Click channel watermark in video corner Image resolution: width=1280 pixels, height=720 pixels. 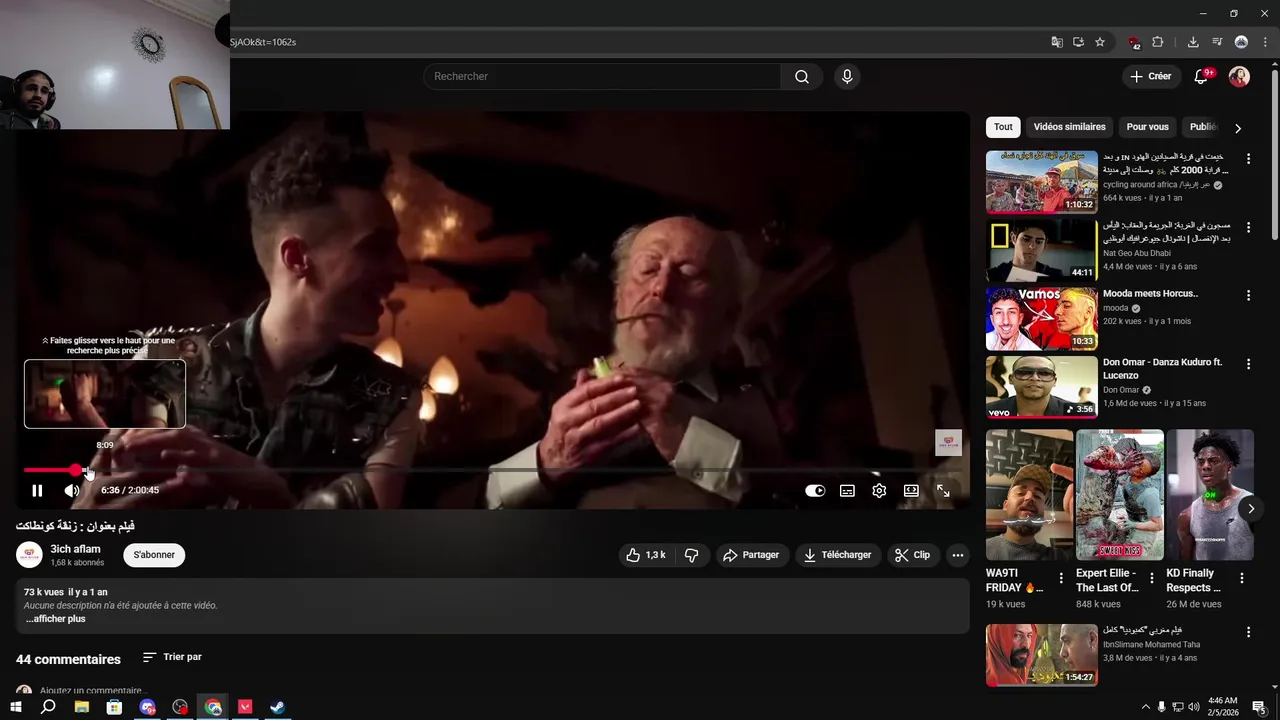tap(948, 443)
